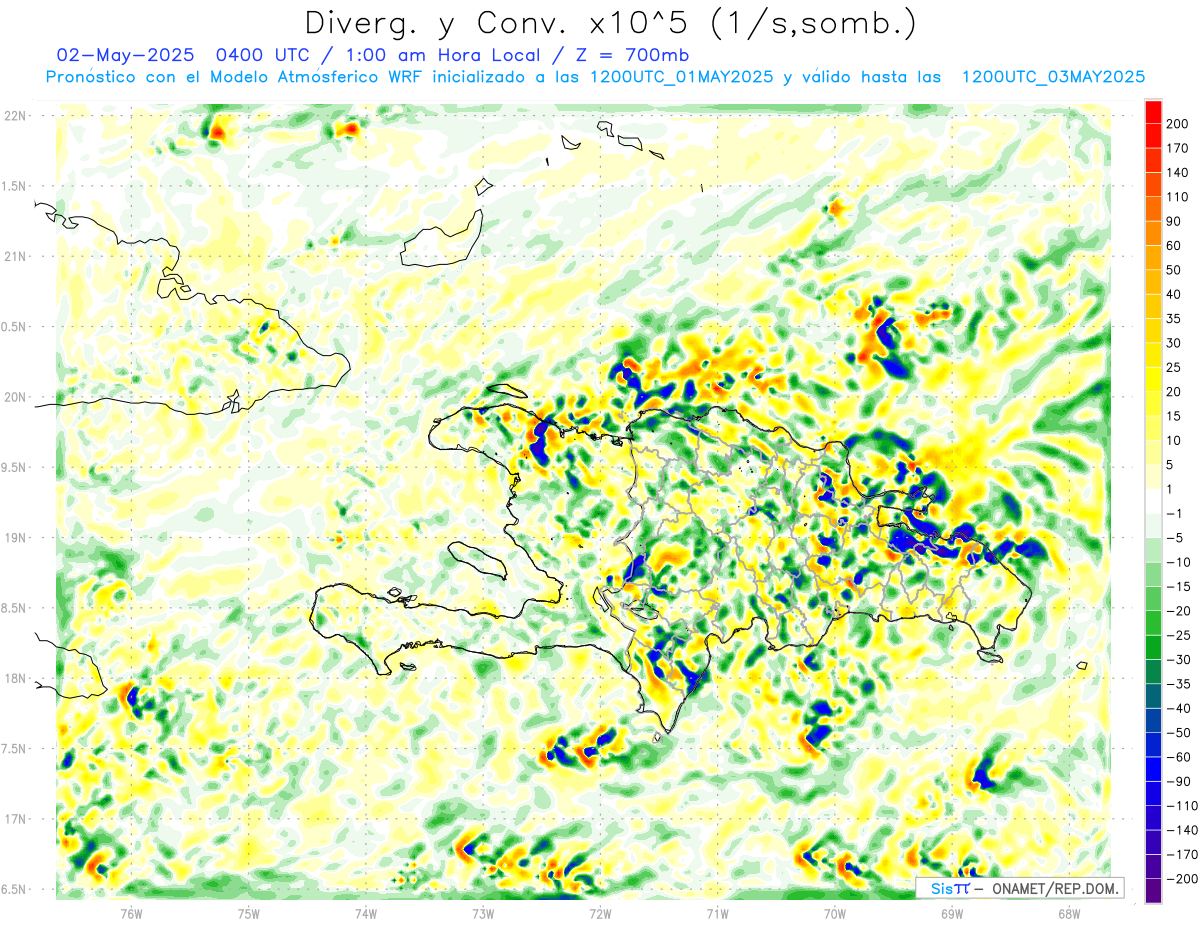
Task: Click the "76W" longitude axis label
Action: 131,913
